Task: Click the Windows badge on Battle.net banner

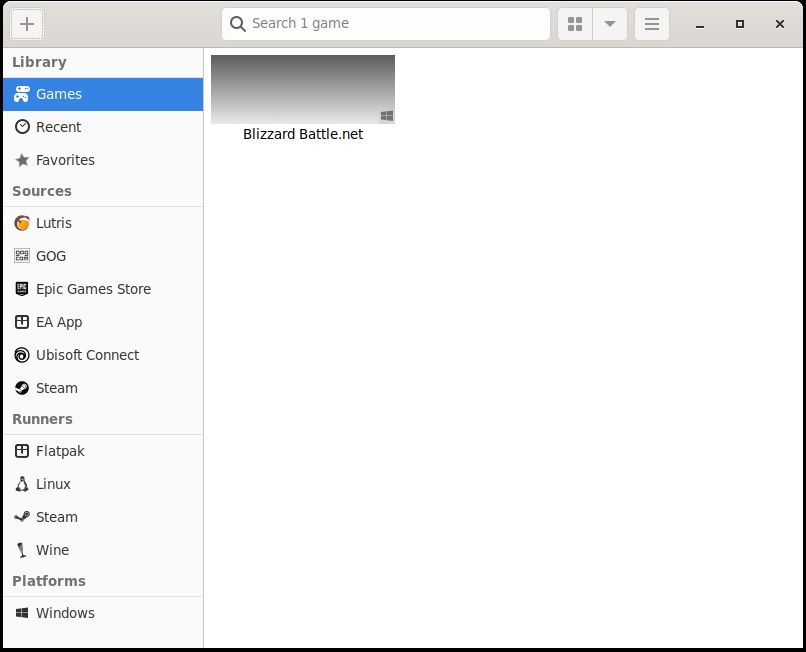Action: (x=387, y=116)
